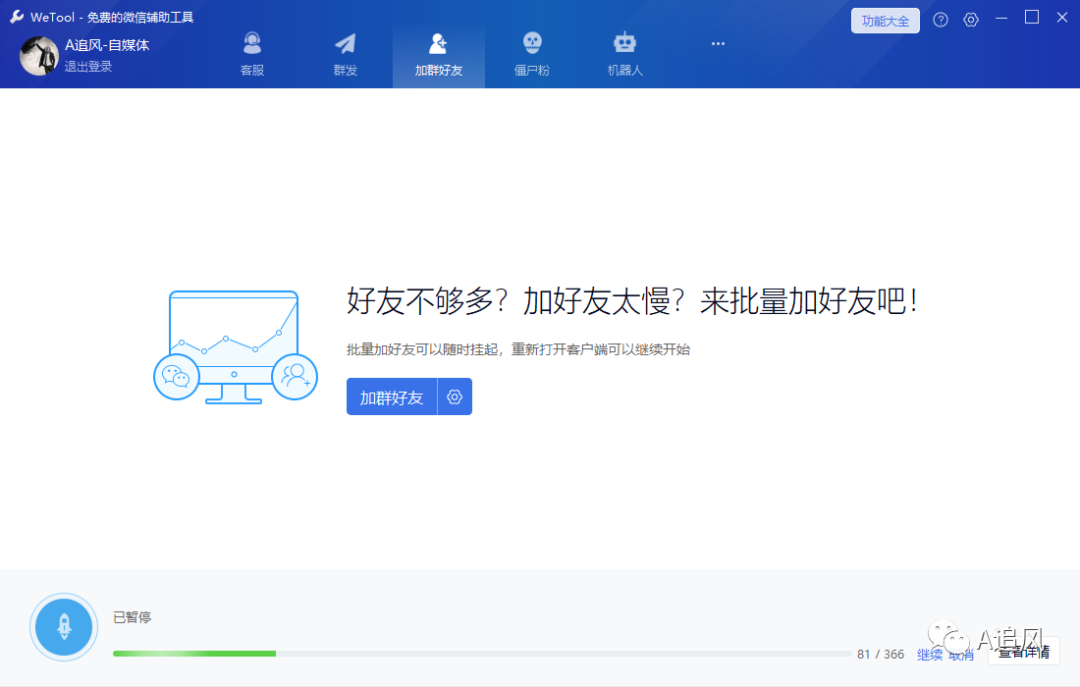This screenshot has width=1080, height=687.
Task: Switch to the 群发 mass send tab
Action: (x=345, y=54)
